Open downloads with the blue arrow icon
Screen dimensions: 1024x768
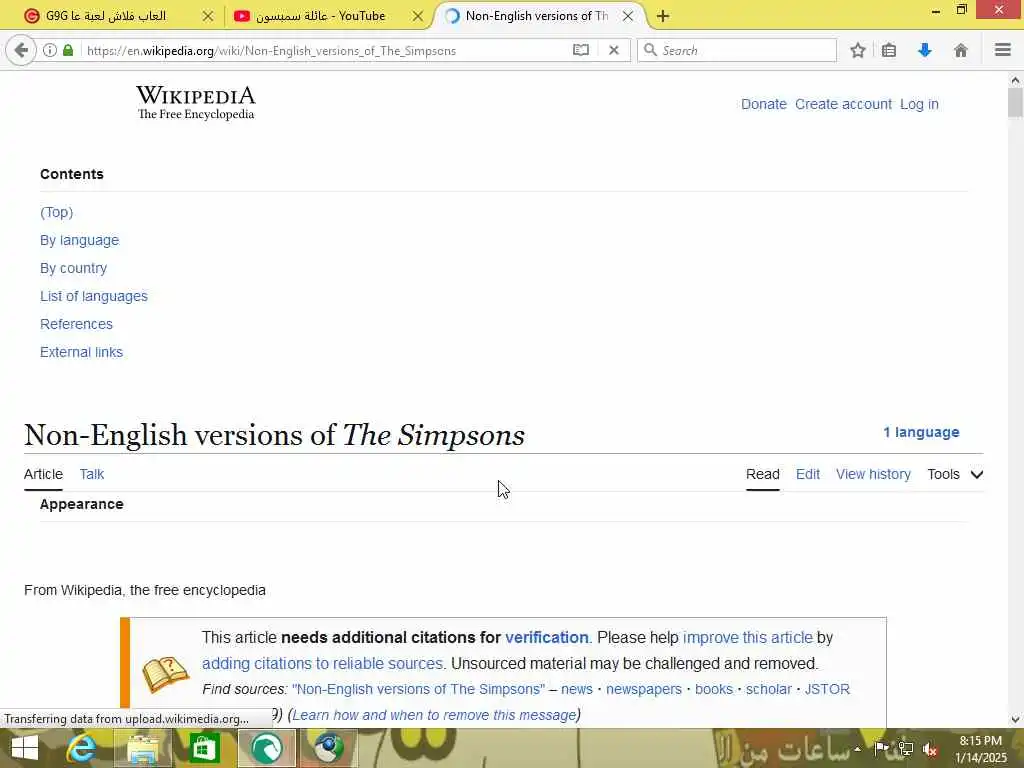tap(925, 50)
